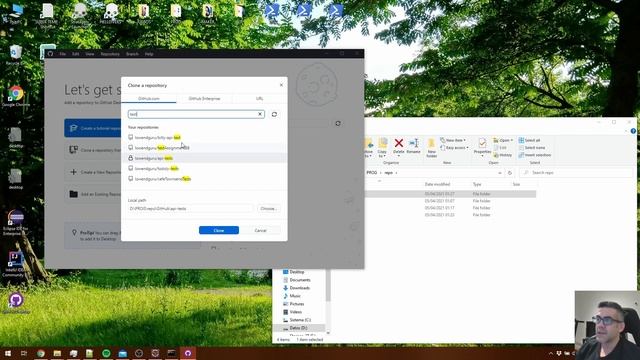
Task: Open the URL tab in clone dialog
Action: 260,99
